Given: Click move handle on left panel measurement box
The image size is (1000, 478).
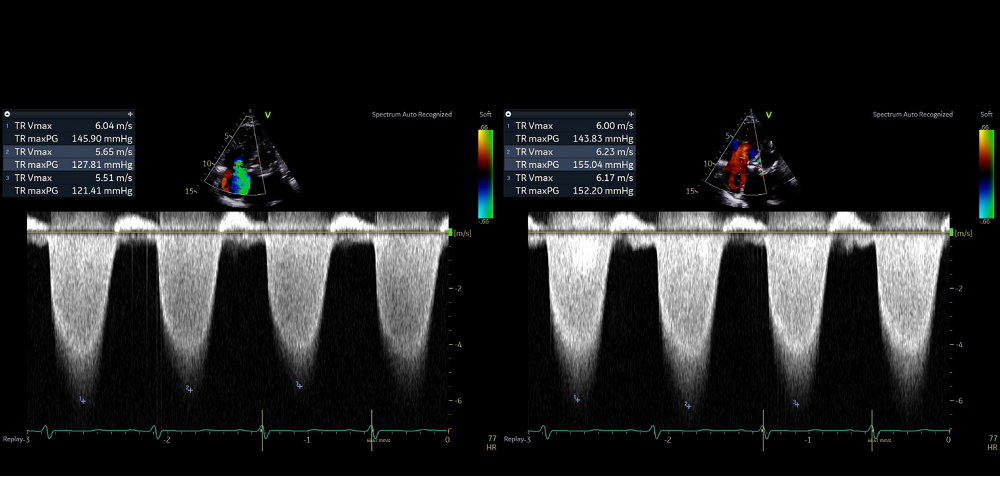Looking at the screenshot, I should [x=130, y=115].
